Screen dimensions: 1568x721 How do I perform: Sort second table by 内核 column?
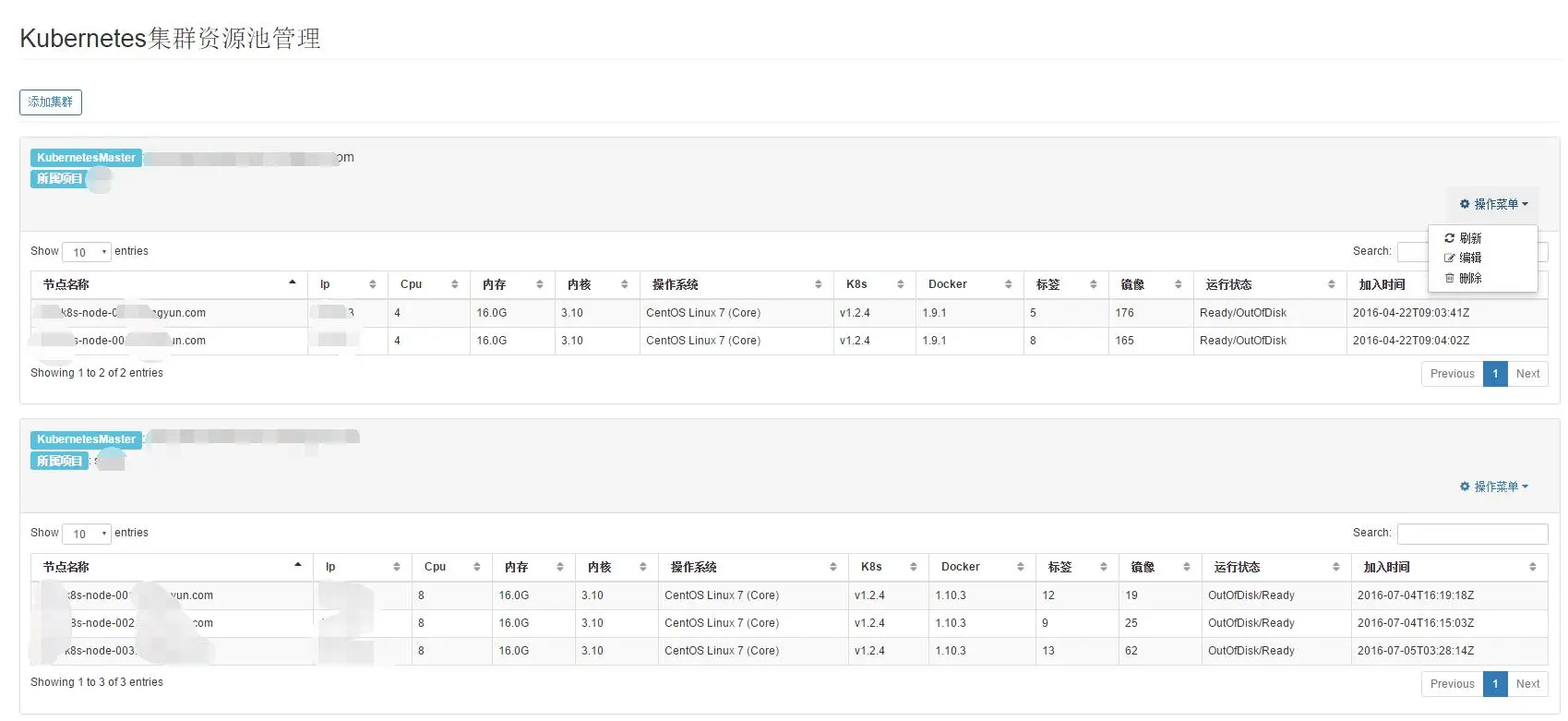tap(616, 567)
